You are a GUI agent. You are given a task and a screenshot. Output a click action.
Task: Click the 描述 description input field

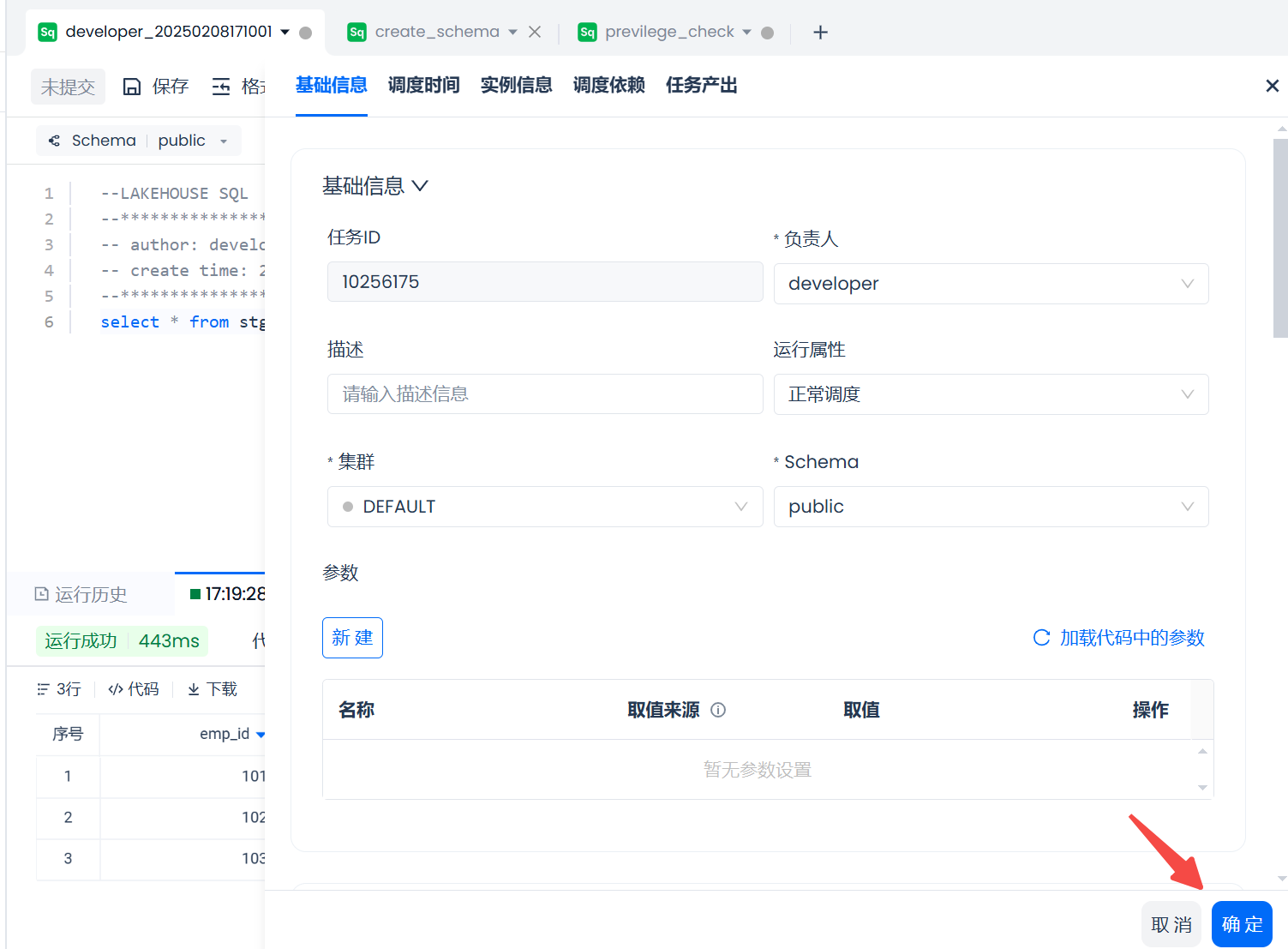(x=545, y=394)
